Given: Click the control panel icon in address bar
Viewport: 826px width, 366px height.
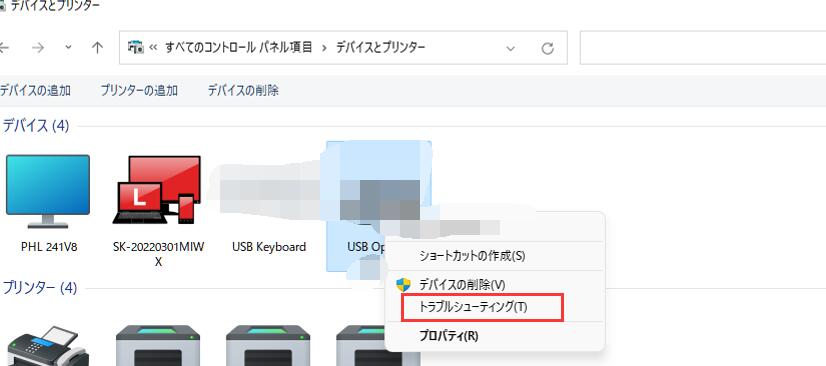Looking at the screenshot, I should click(136, 47).
